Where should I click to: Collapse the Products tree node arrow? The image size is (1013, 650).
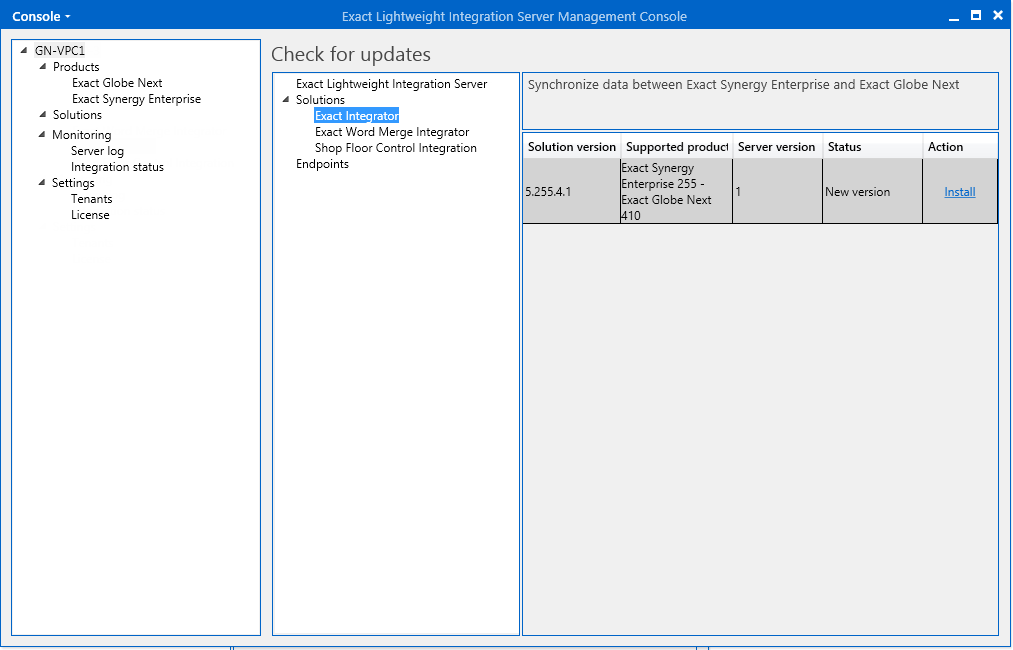pyautogui.click(x=43, y=66)
